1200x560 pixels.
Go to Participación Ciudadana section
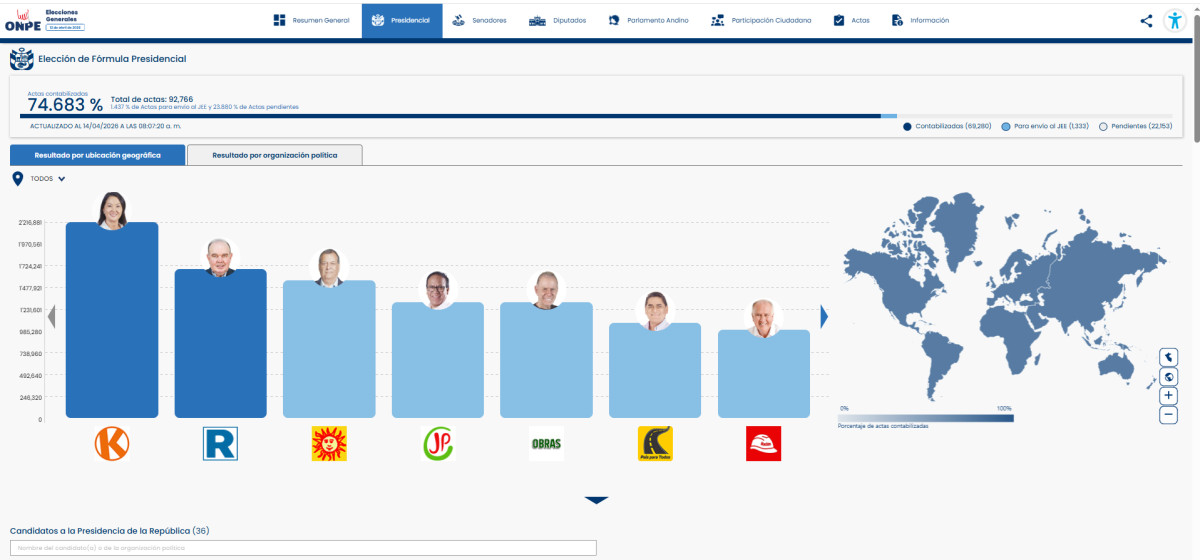(761, 21)
